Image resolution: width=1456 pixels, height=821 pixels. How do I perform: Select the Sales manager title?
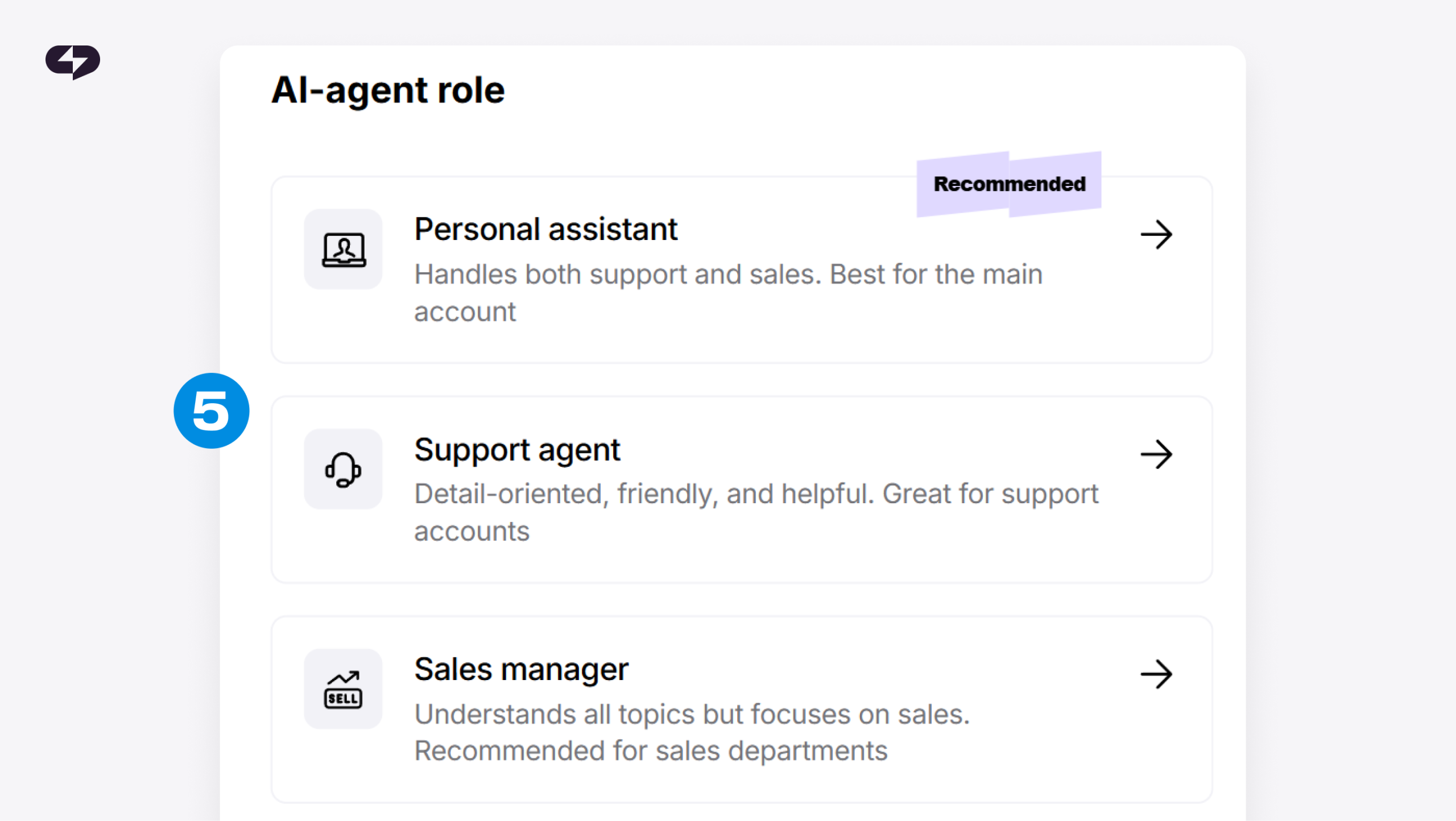point(521,669)
